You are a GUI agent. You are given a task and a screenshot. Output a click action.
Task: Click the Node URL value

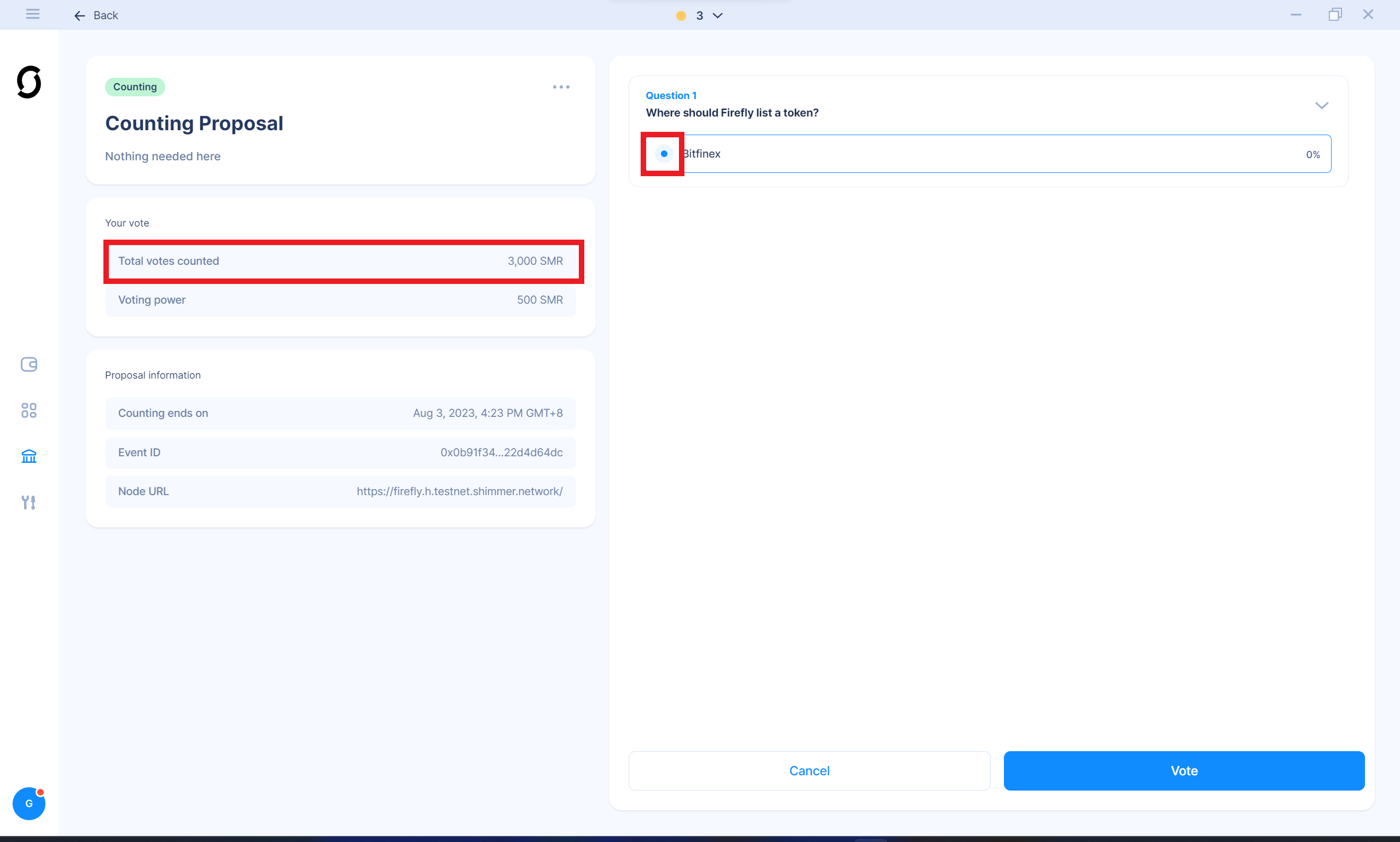coord(460,491)
